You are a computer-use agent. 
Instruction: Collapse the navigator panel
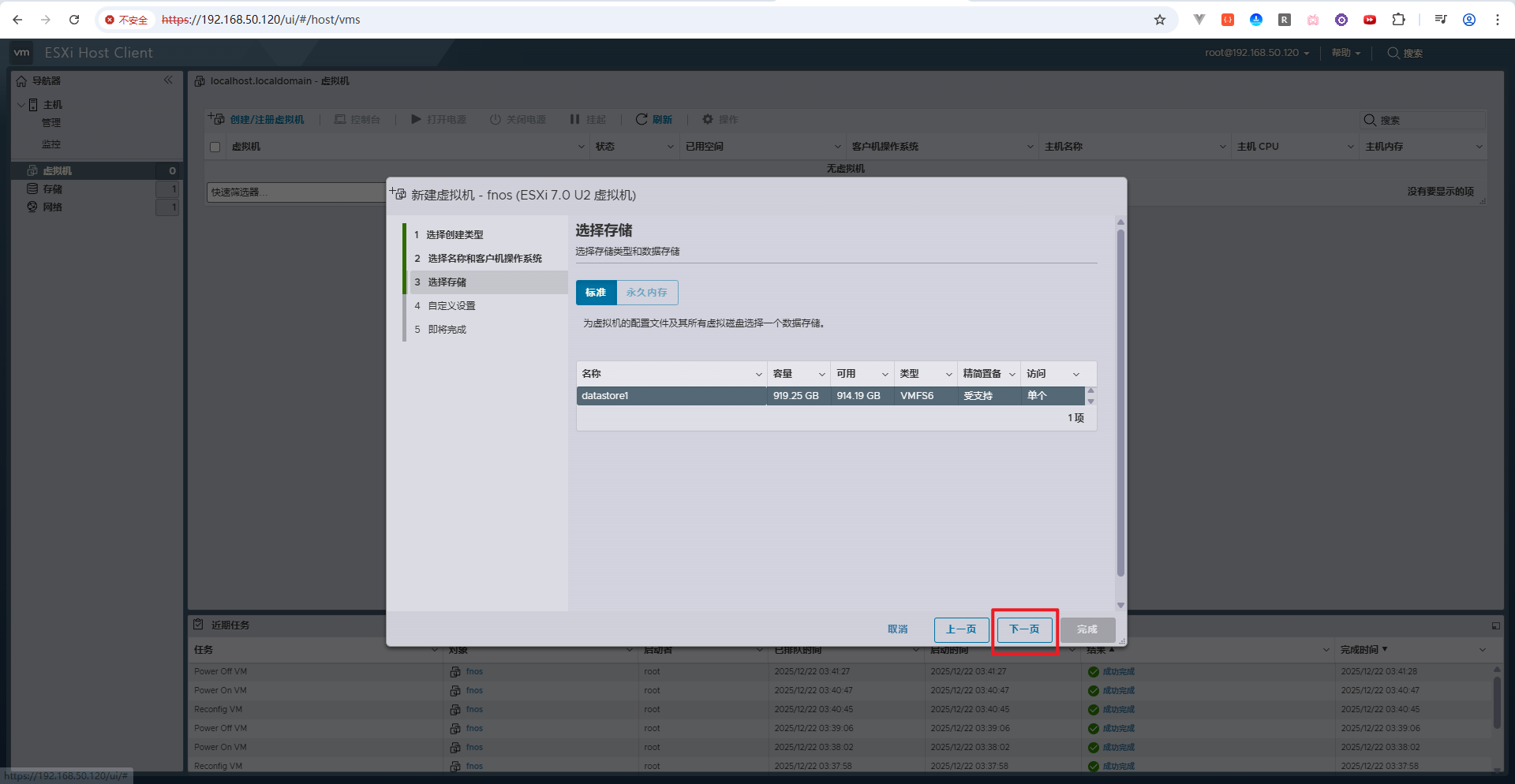[x=168, y=80]
